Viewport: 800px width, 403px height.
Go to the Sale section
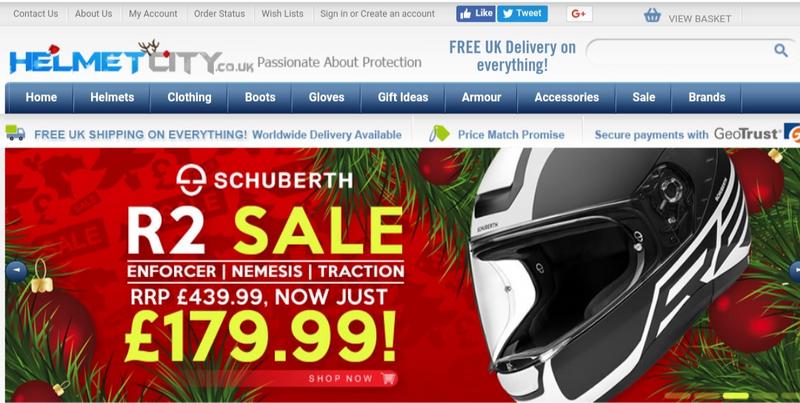click(643, 97)
